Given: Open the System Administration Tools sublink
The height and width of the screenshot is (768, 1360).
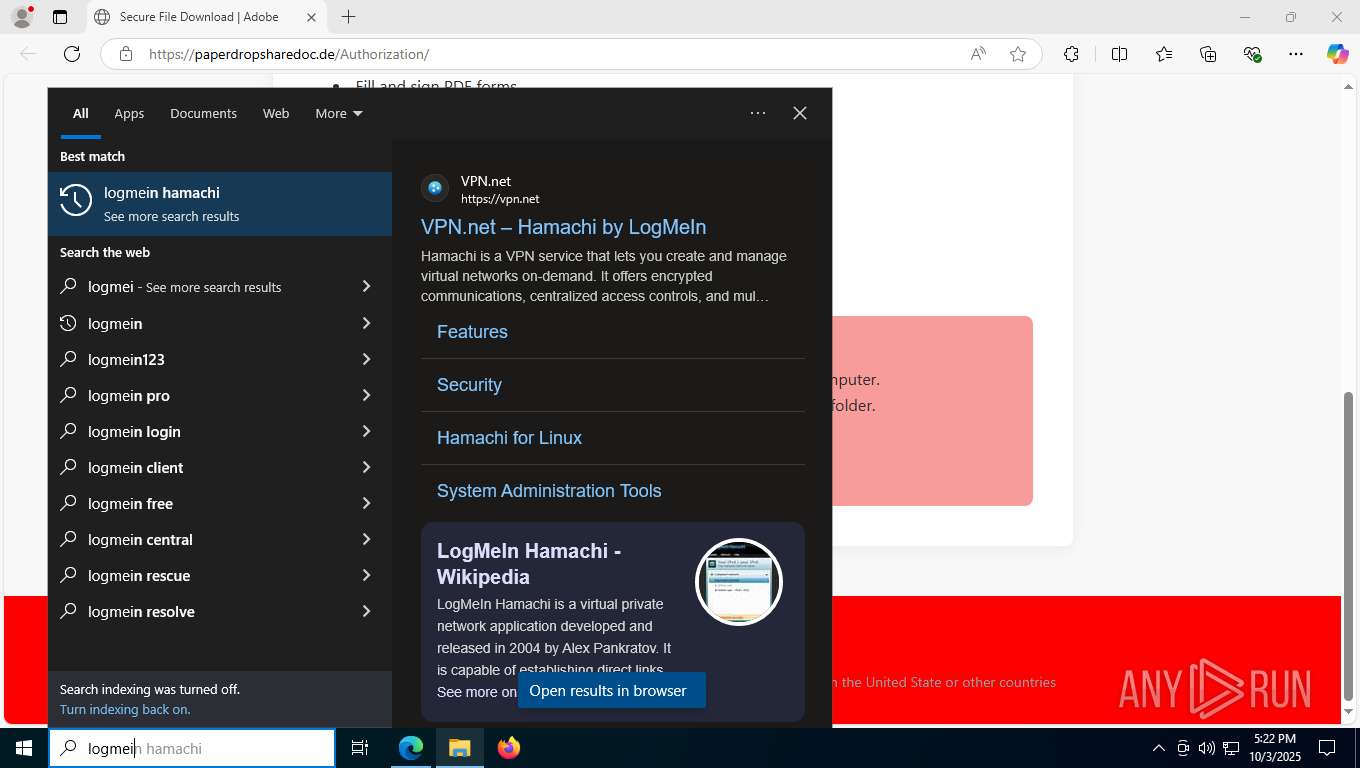Looking at the screenshot, I should point(549,491).
